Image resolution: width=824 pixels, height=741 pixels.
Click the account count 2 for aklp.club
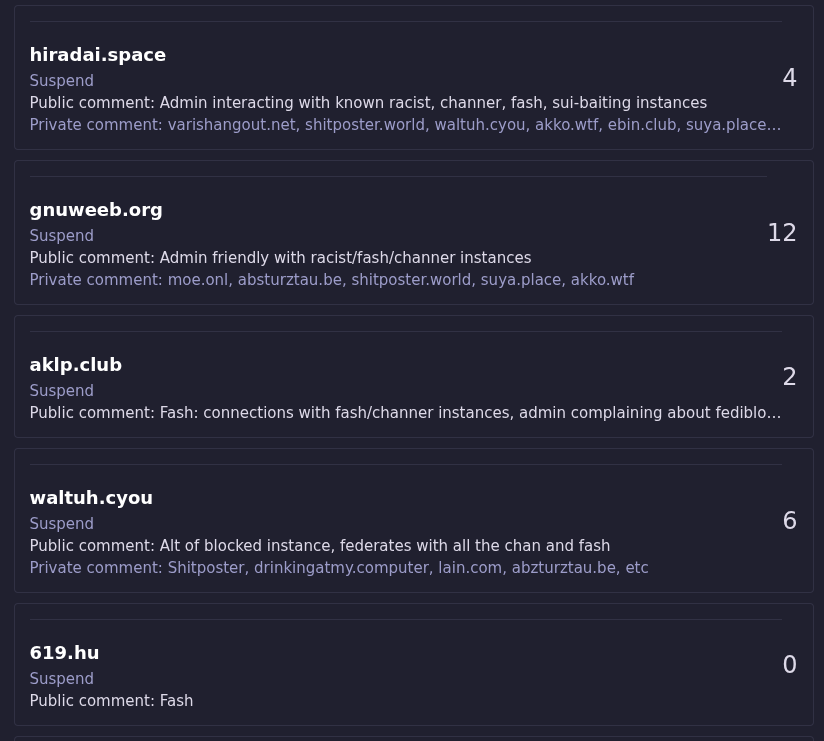click(789, 377)
